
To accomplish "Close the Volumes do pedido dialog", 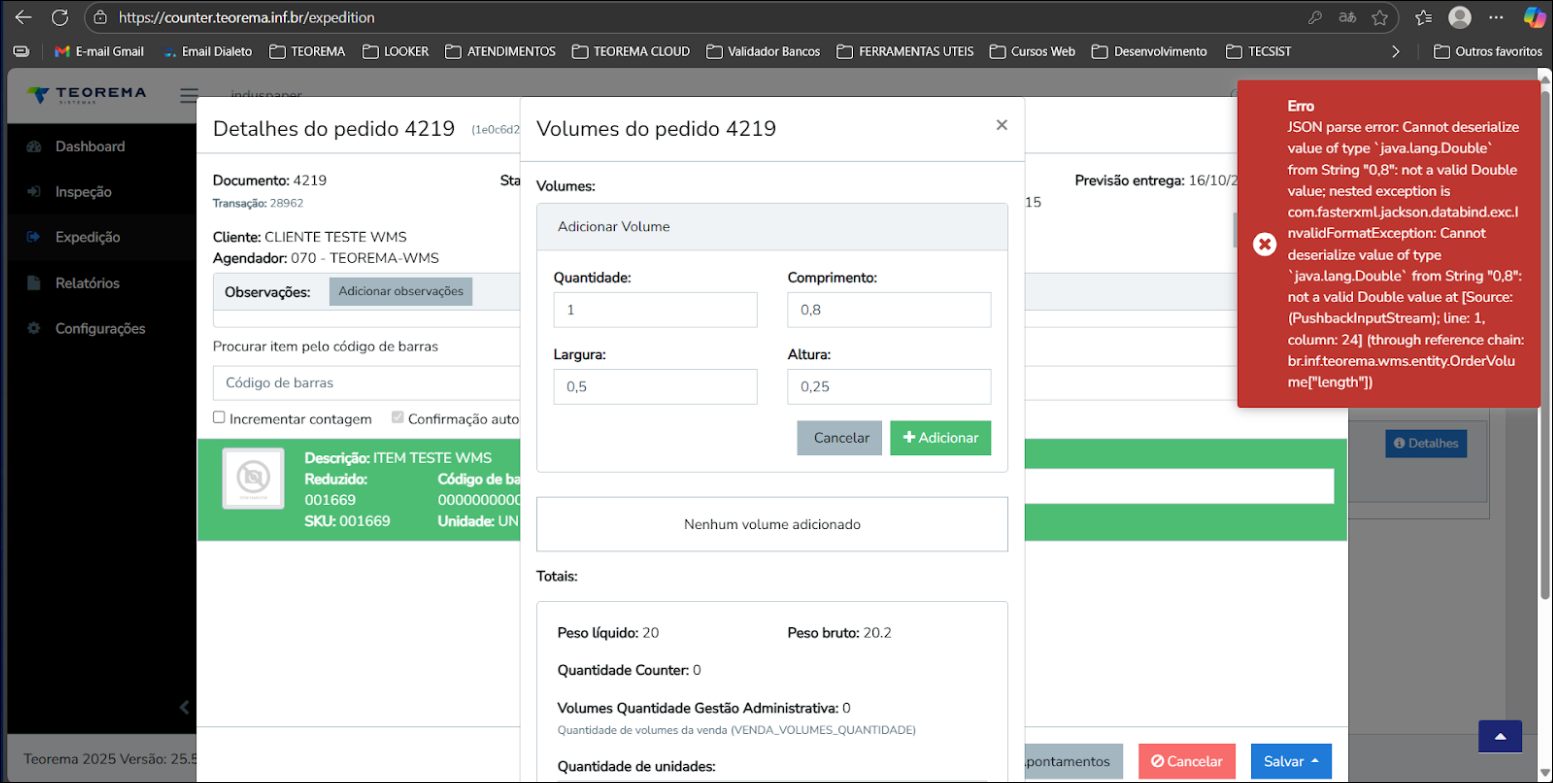I will coord(1001,125).
